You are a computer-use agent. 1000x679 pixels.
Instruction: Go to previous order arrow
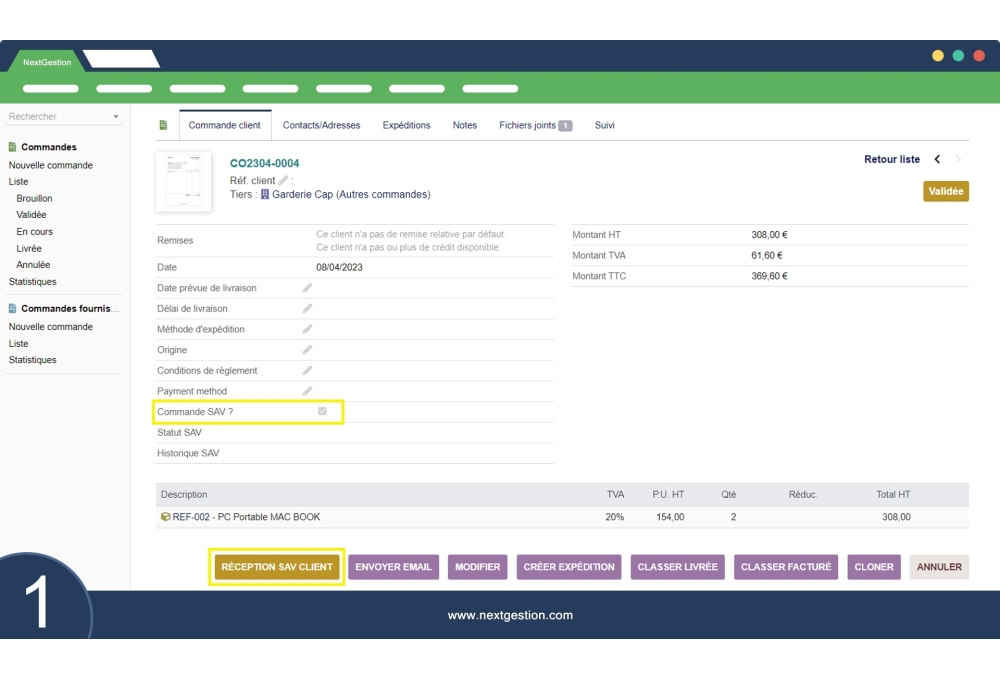click(x=937, y=159)
